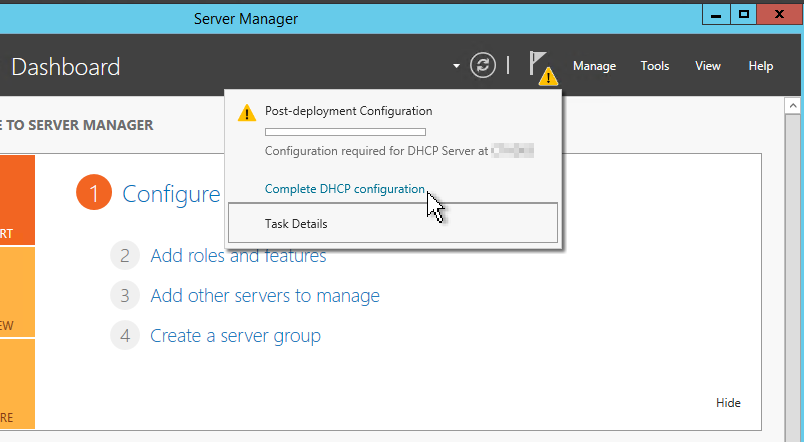Click the Post-deployment Configuration warning icon
This screenshot has width=804, height=442.
(x=247, y=112)
